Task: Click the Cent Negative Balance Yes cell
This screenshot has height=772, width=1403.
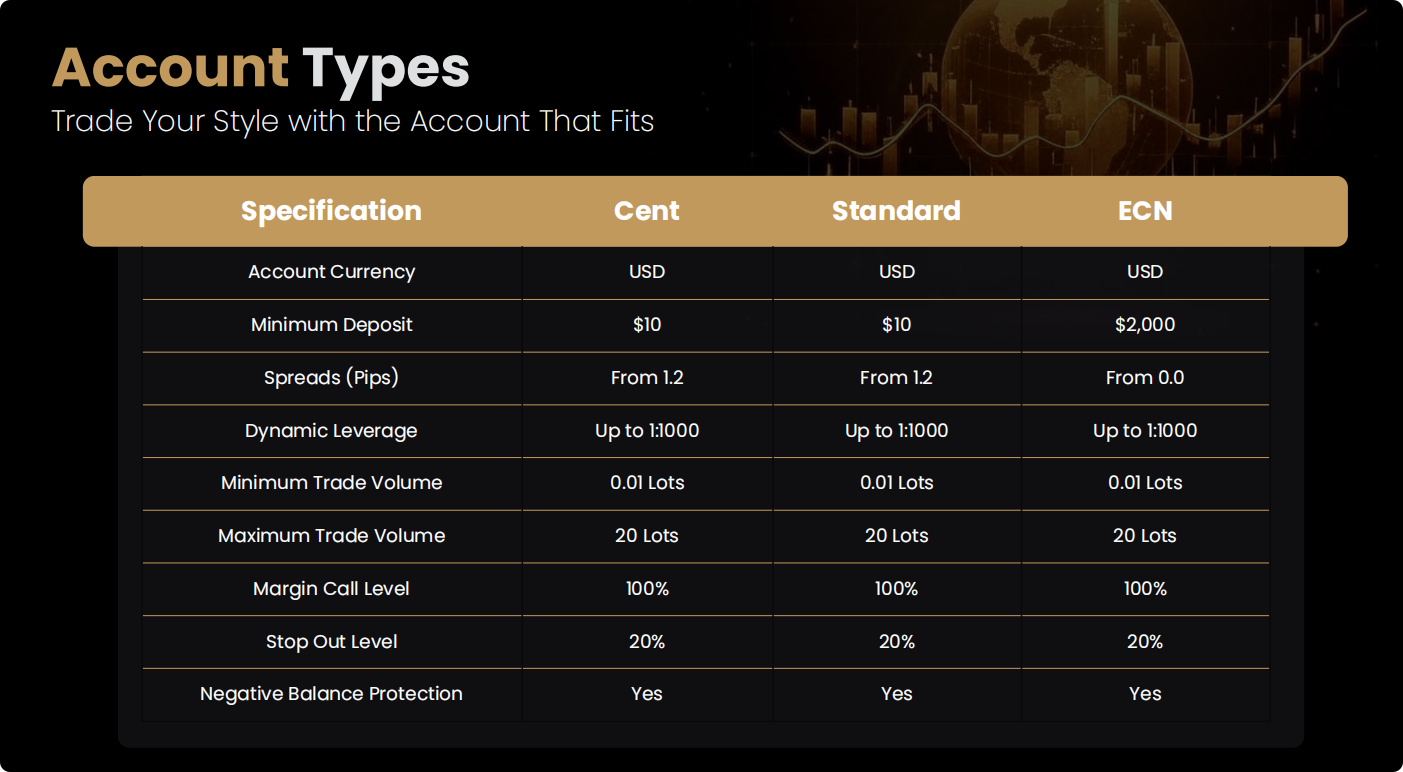Action: 647,694
